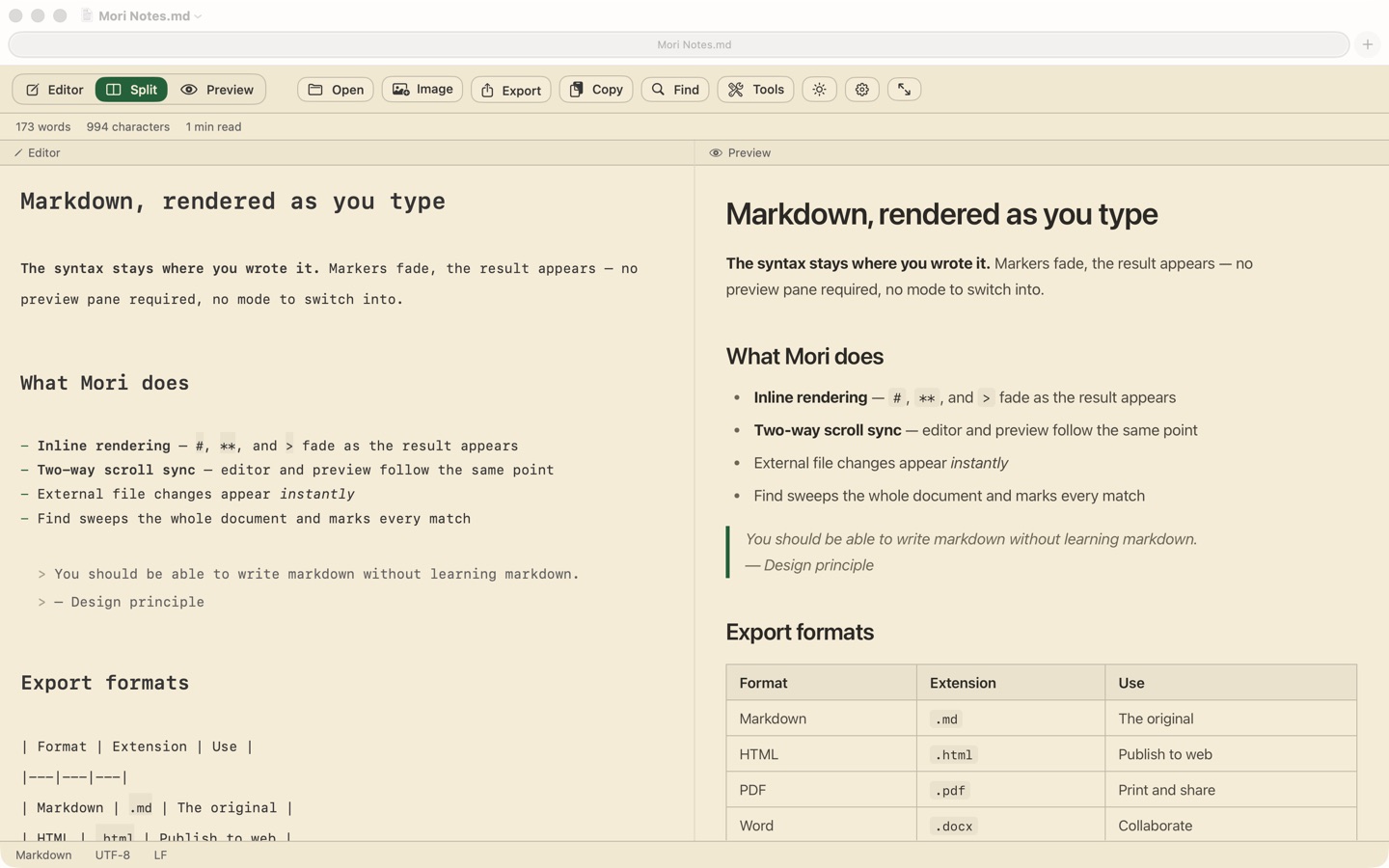Click UTF-8 encoding in the status bar
The width and height of the screenshot is (1389, 868).
pyautogui.click(x=113, y=855)
